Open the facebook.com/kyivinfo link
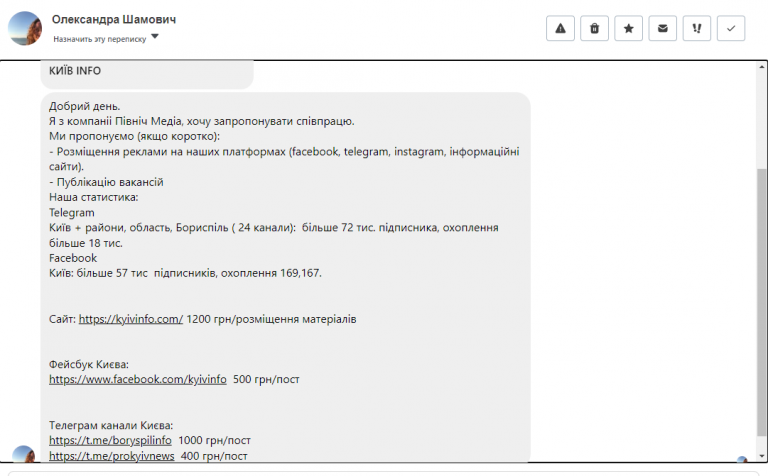768x476 pixels. (138, 379)
